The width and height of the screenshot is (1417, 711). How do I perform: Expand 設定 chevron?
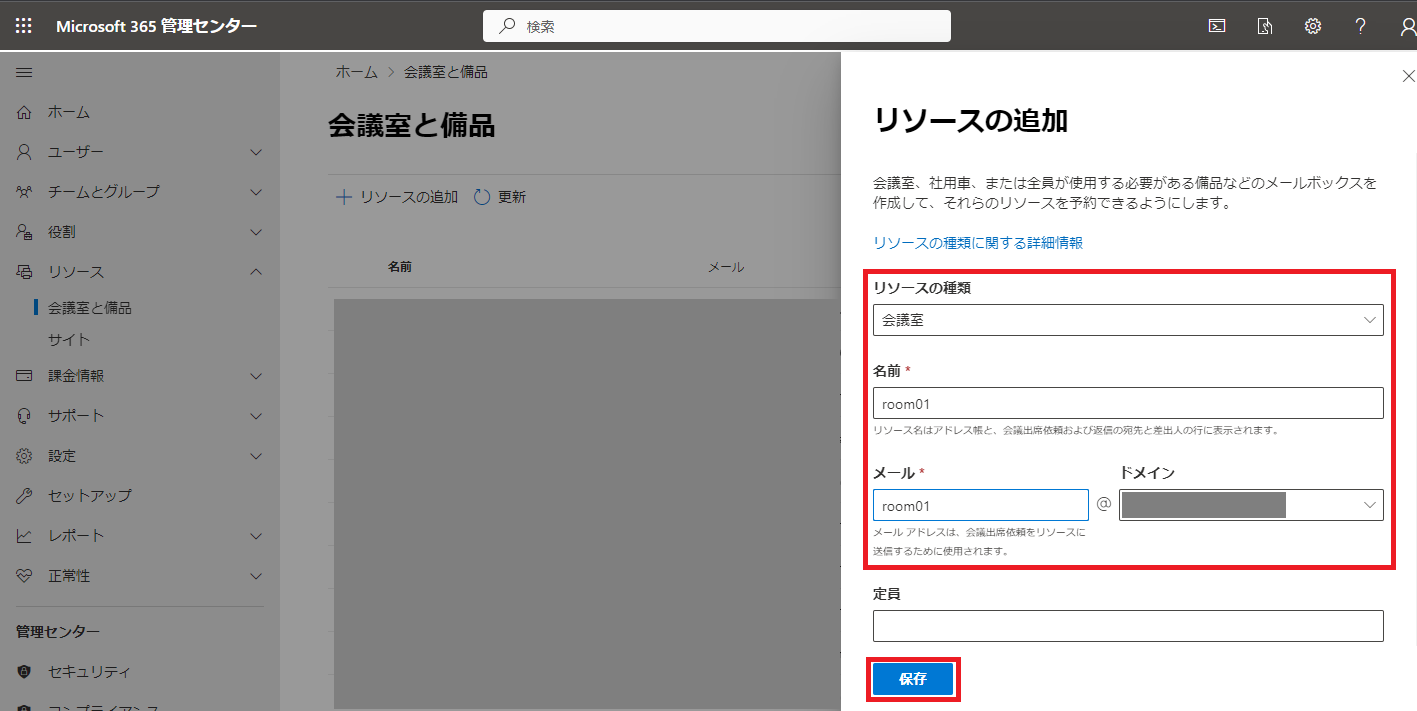pyautogui.click(x=256, y=456)
